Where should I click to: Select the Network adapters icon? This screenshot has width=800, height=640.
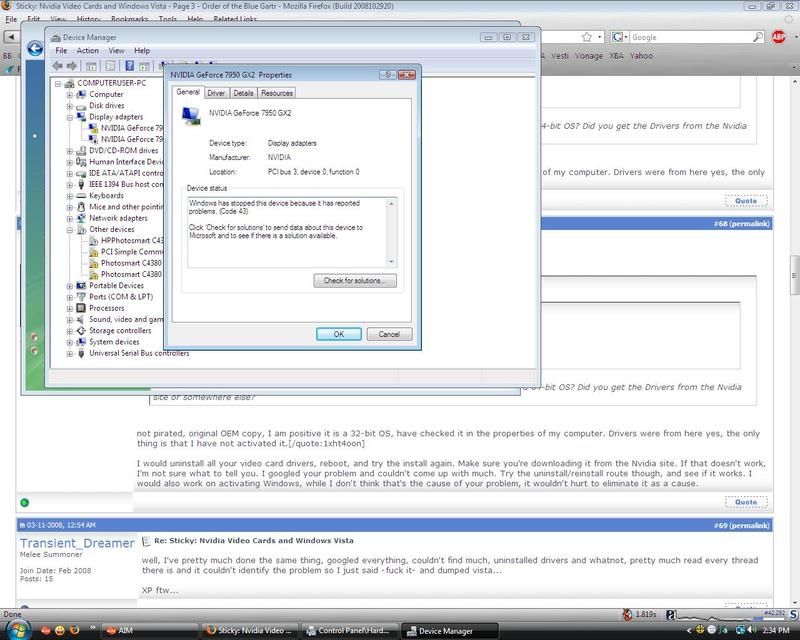tap(81, 218)
